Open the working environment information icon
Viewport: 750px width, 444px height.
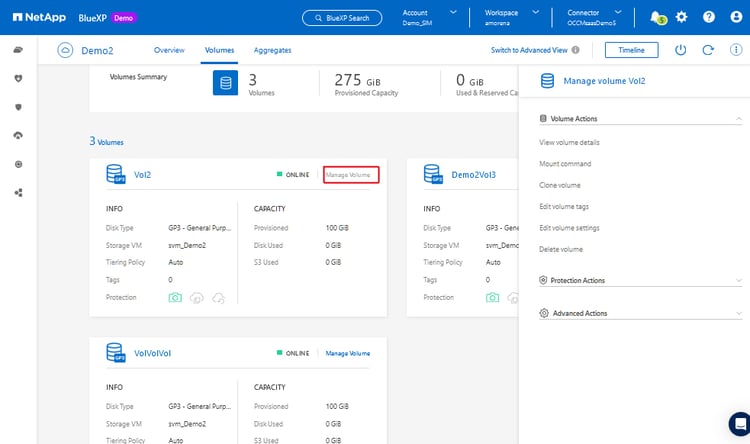tap(735, 50)
